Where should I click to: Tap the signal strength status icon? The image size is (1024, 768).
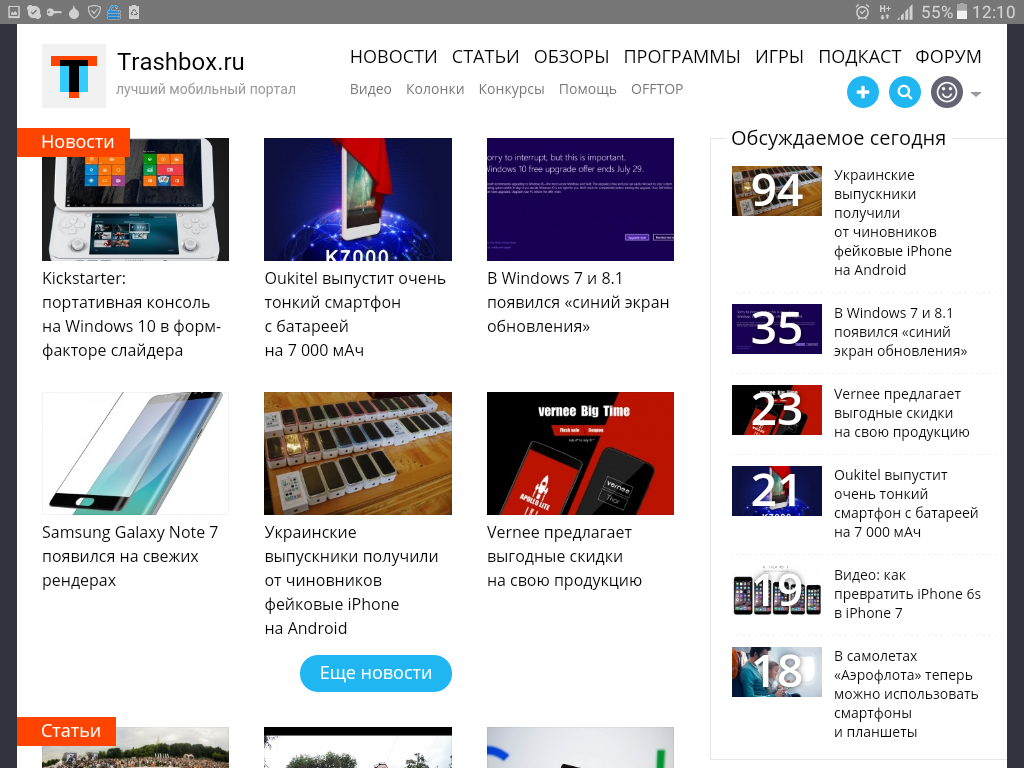point(904,12)
